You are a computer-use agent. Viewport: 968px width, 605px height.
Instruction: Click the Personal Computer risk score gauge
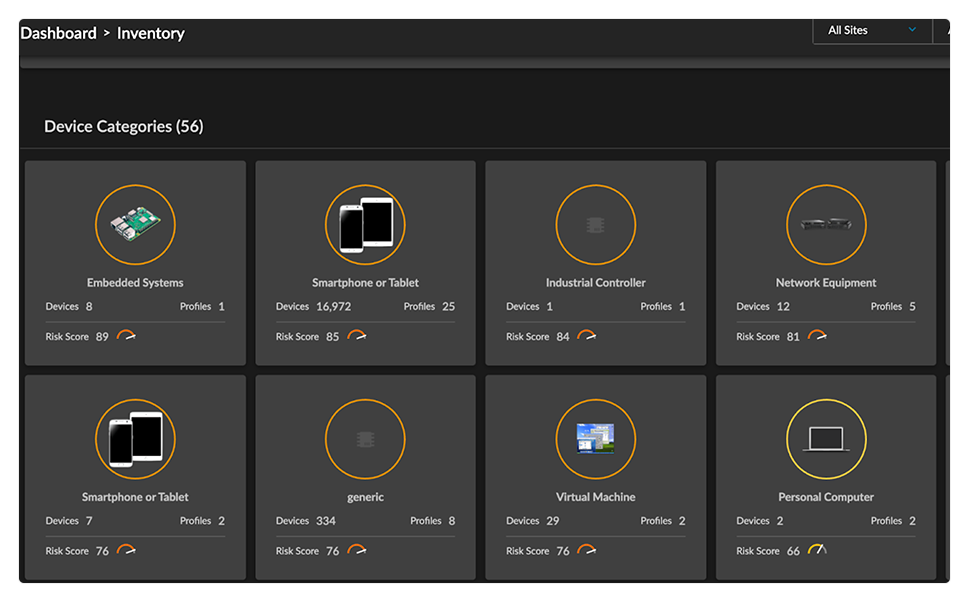(817, 550)
